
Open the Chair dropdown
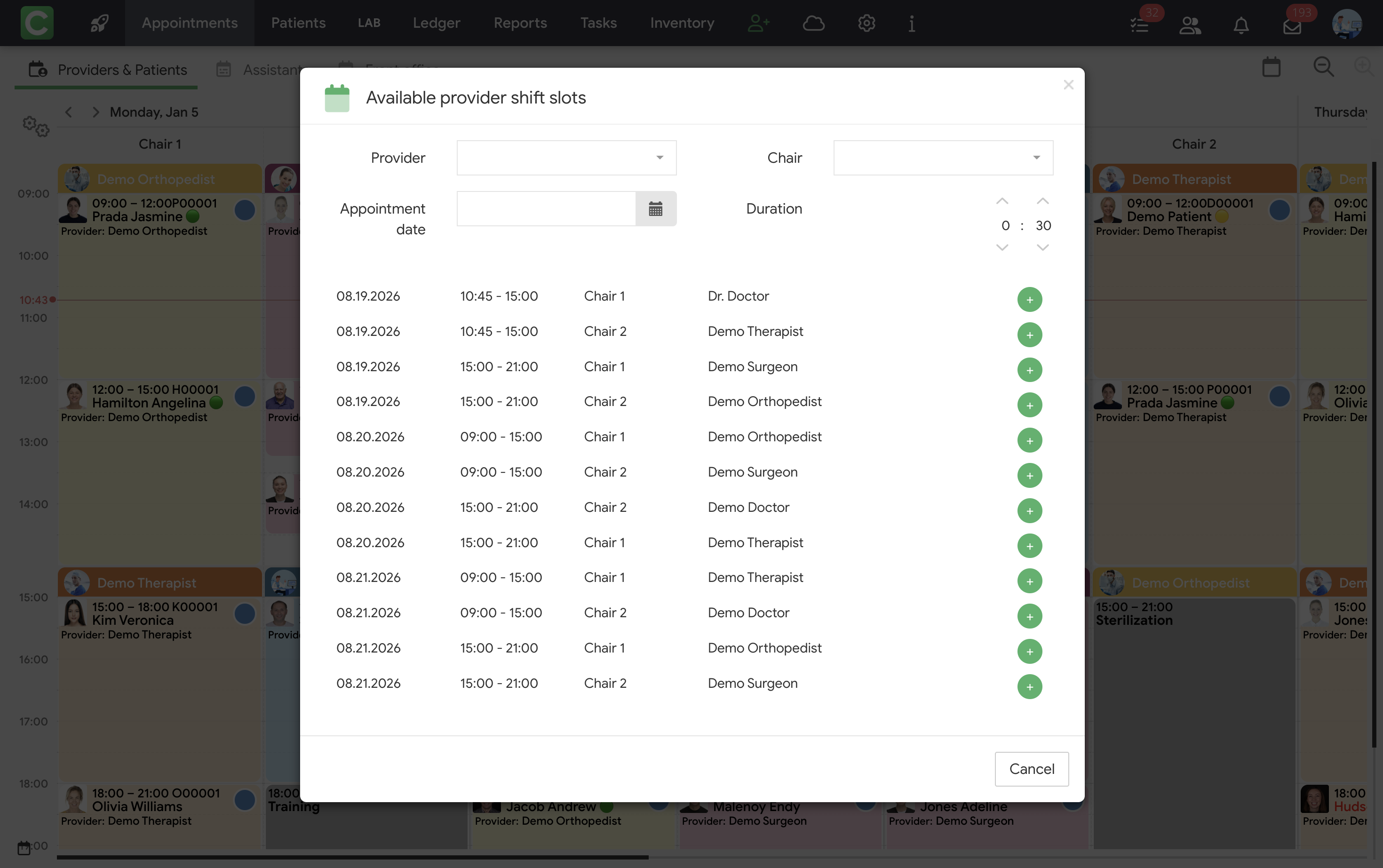point(943,158)
